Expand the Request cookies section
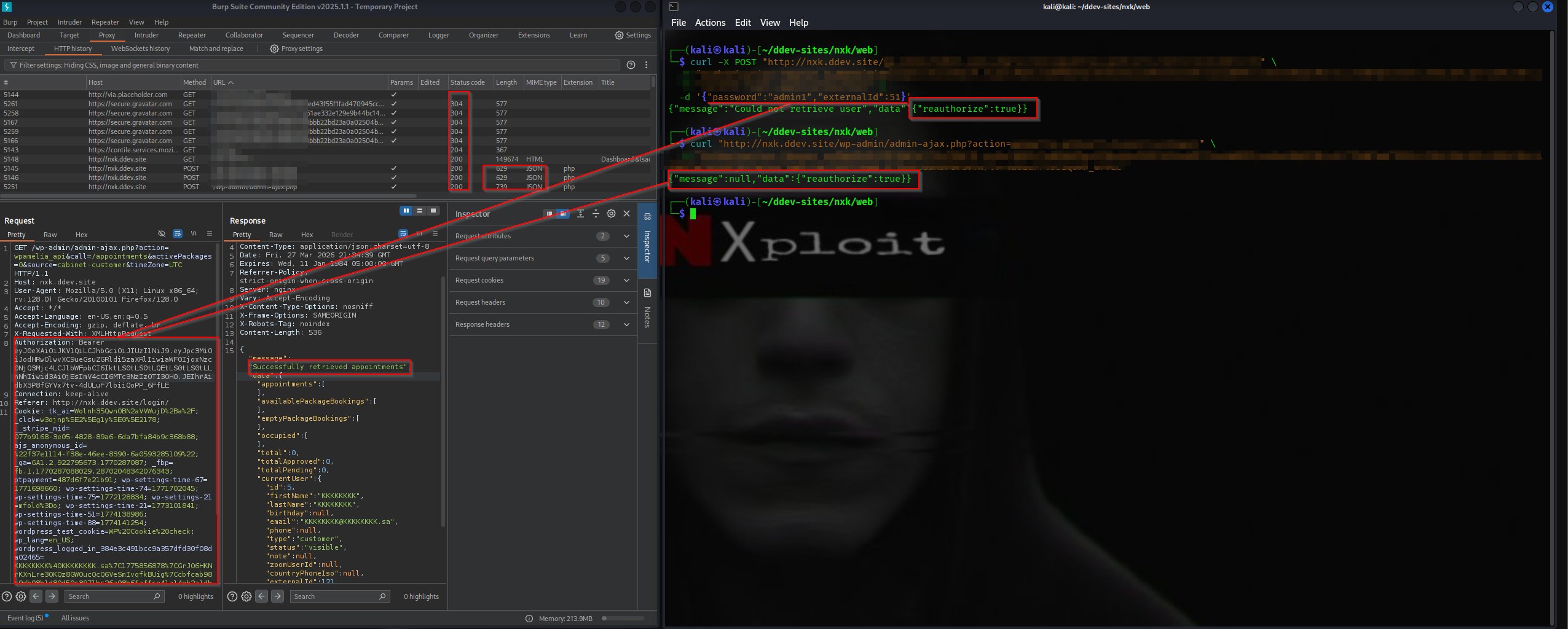 click(626, 280)
